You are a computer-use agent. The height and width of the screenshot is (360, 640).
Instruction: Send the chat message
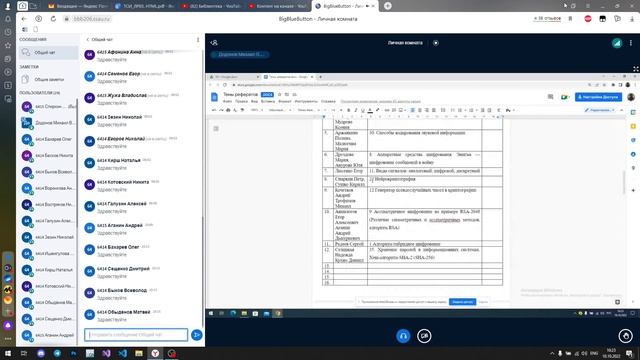[x=196, y=335]
